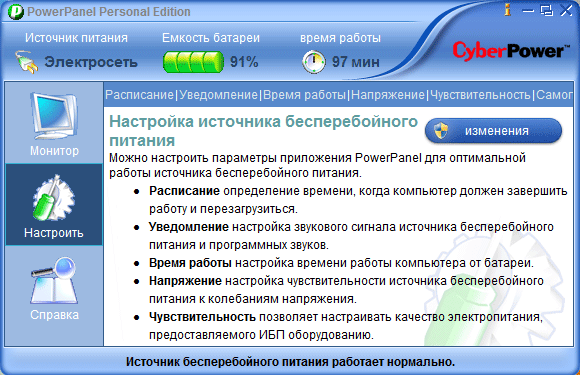
Task: Close the PowerPanel window
Action: click(x=566, y=10)
